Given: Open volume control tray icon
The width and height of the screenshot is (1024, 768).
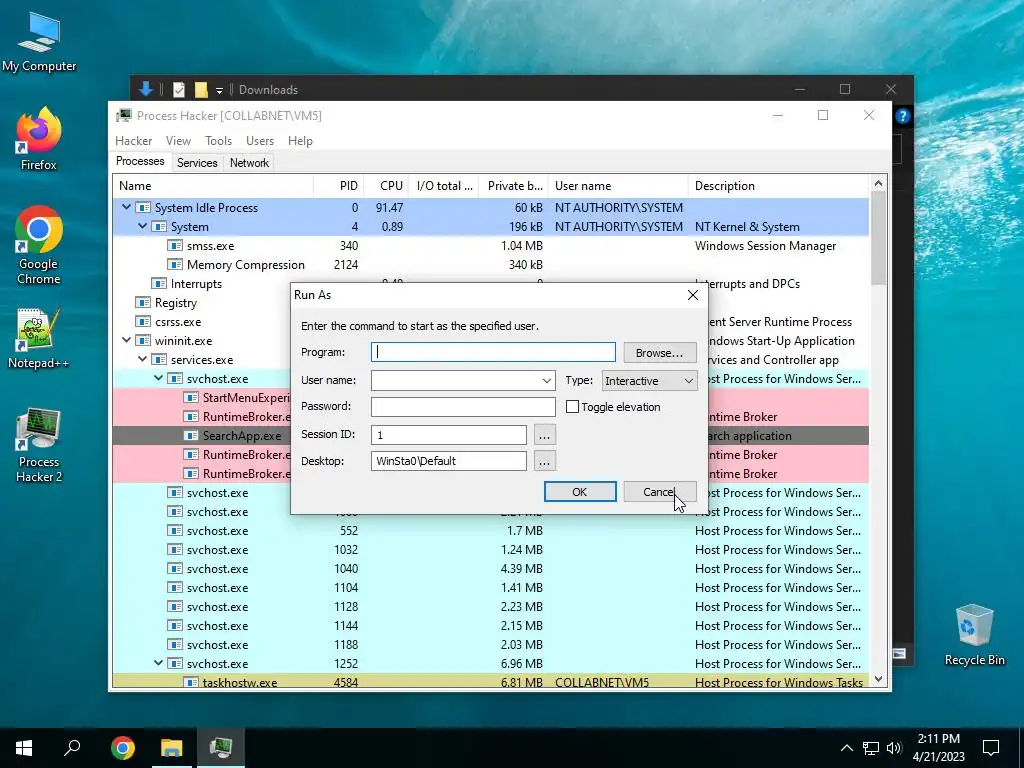Looking at the screenshot, I should (894, 748).
